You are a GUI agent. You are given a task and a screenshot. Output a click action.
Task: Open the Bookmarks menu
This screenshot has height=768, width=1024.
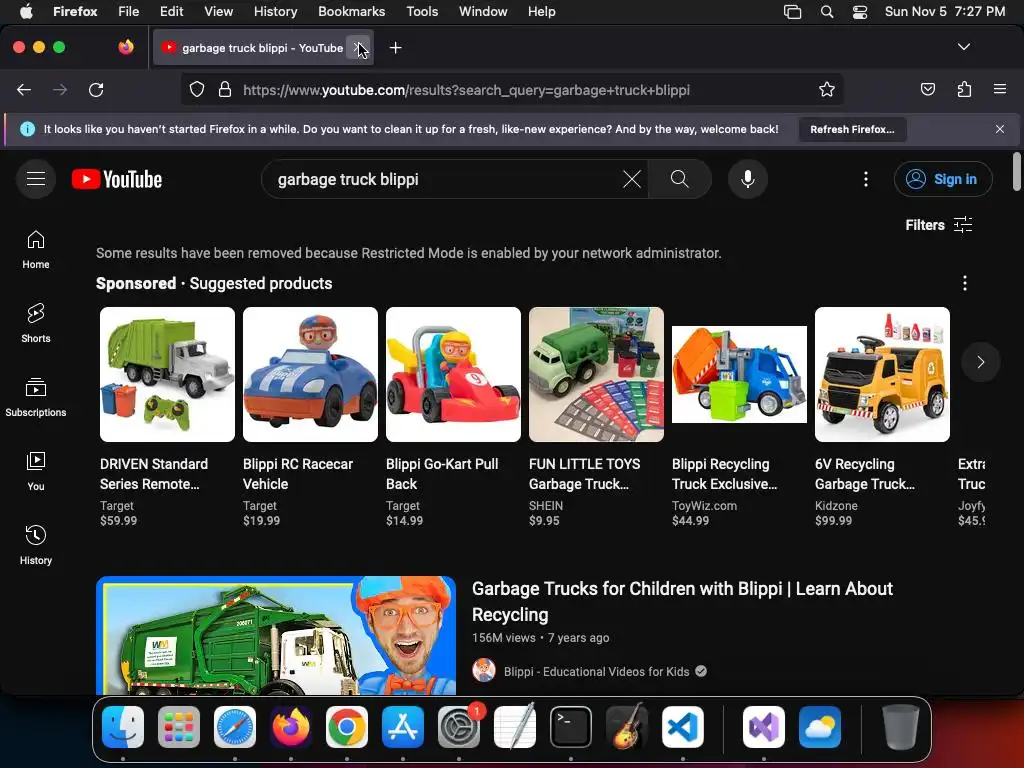coord(351,11)
